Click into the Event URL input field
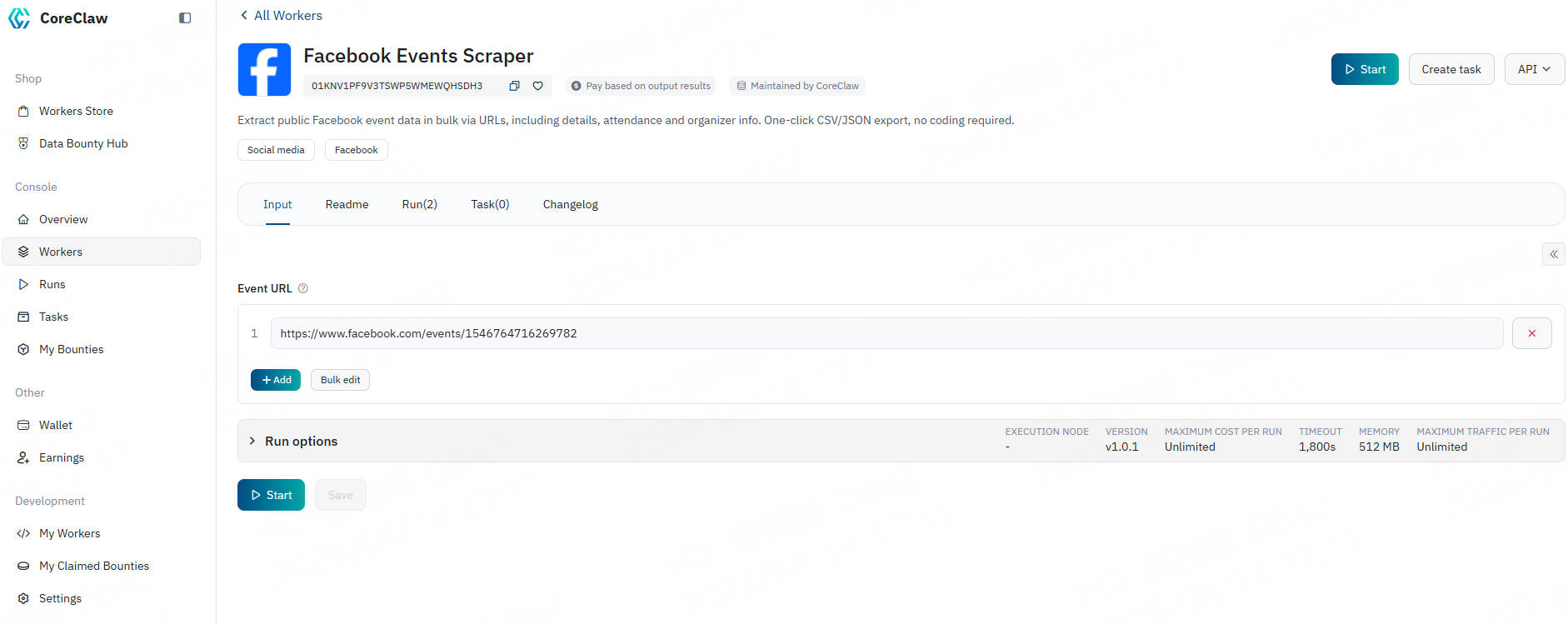This screenshot has width=1568, height=624. (886, 333)
